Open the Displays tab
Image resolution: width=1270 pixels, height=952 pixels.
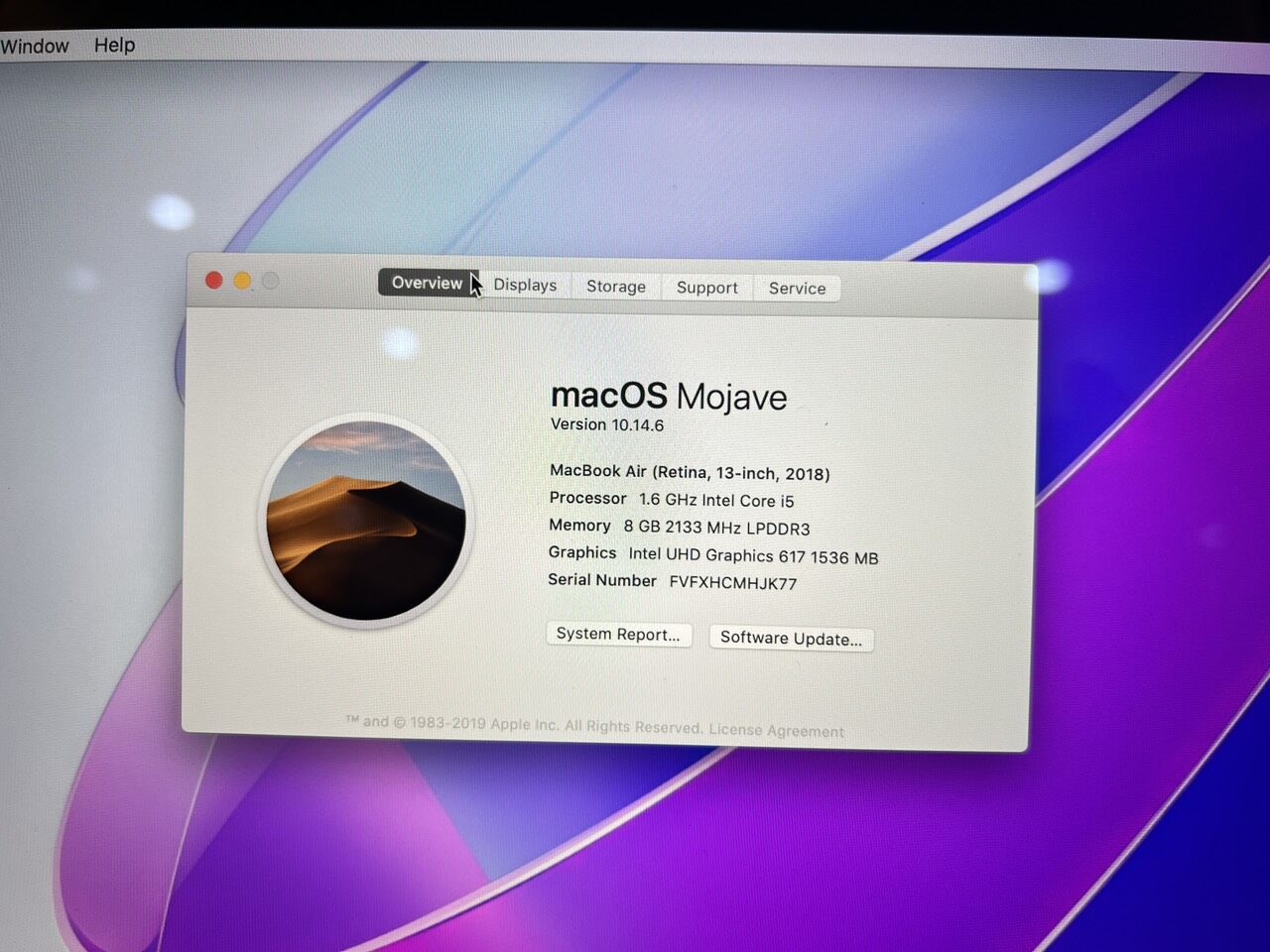525,285
